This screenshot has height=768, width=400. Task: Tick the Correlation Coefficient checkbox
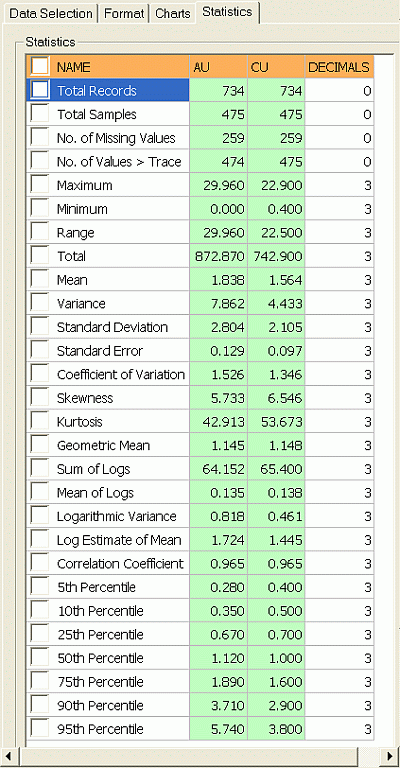[x=40, y=563]
